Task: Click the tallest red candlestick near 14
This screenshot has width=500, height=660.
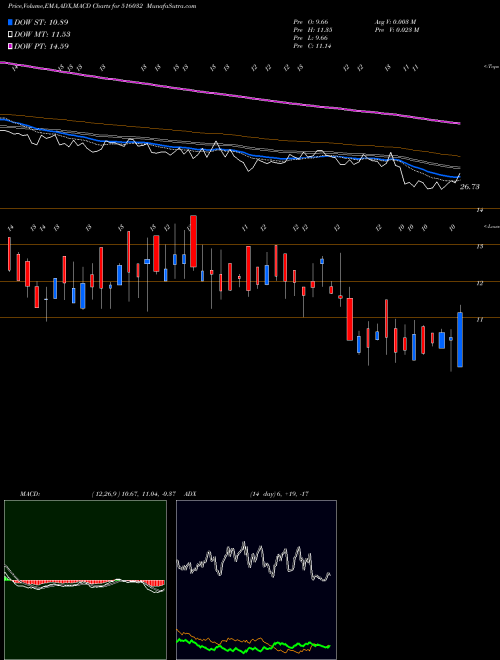Action: coord(194,241)
